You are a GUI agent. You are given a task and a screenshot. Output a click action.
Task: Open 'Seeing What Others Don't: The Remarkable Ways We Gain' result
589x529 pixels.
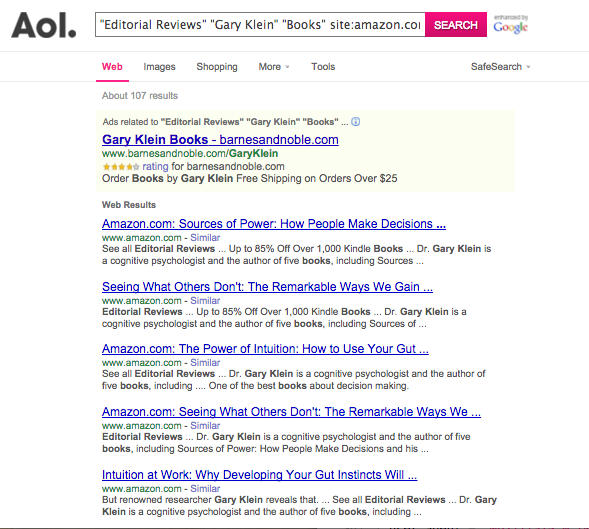[x=267, y=287]
